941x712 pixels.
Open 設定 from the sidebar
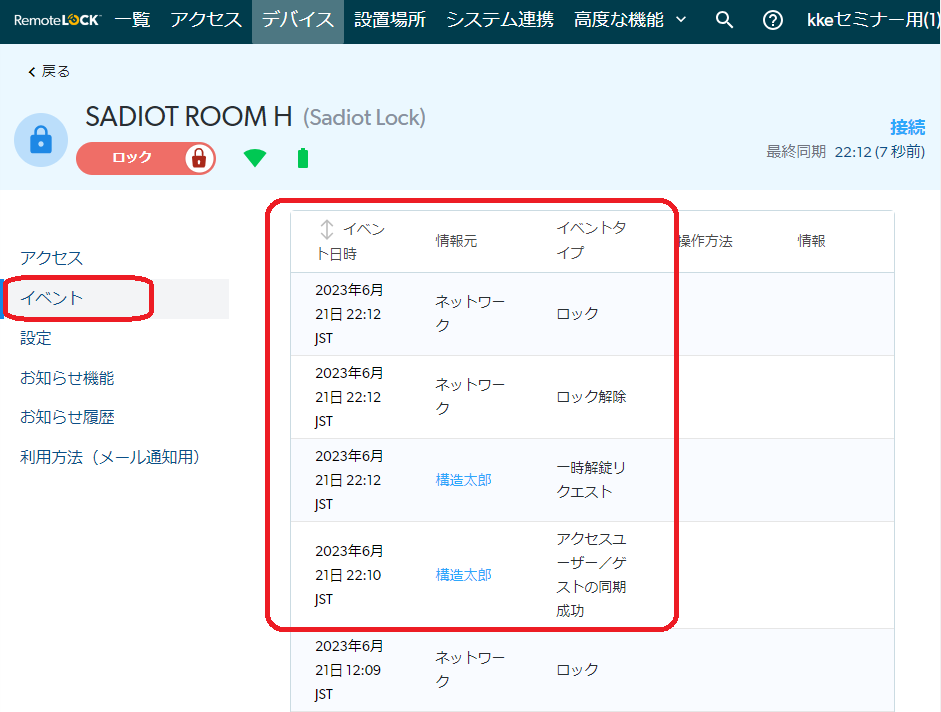[35, 338]
